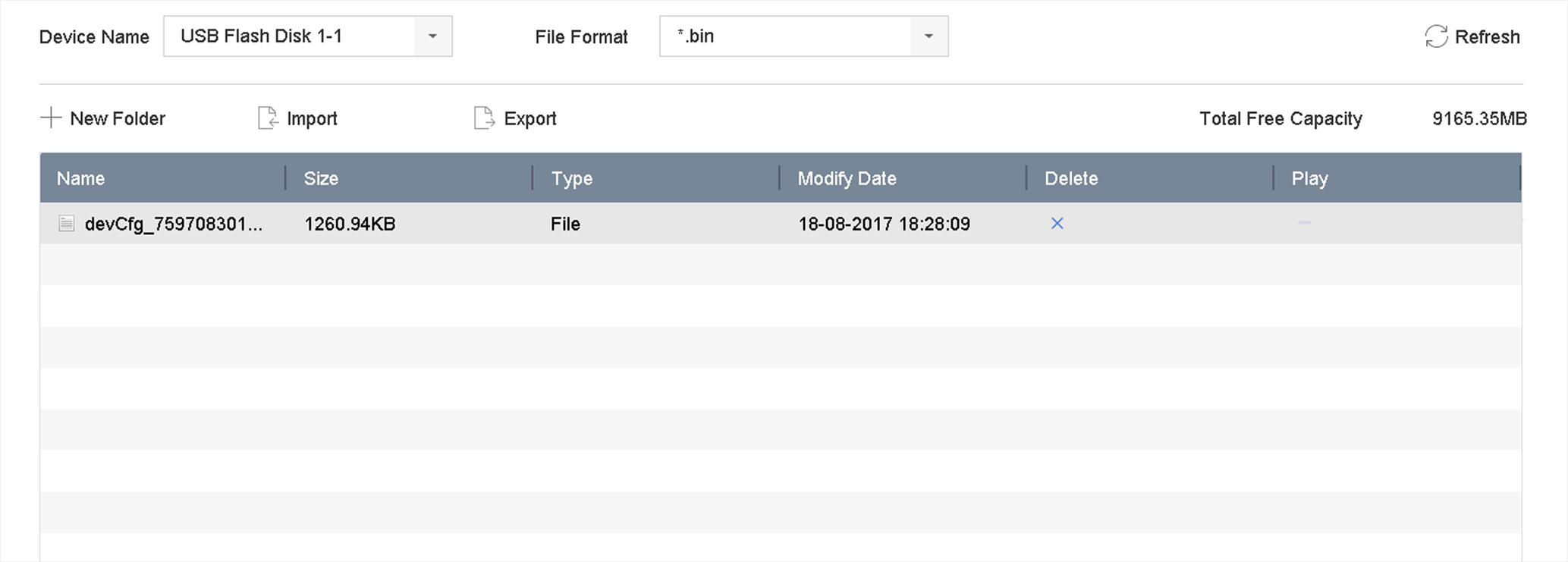Screen dimensions: 1568x562
Task: Click the Export label
Action: pos(530,118)
